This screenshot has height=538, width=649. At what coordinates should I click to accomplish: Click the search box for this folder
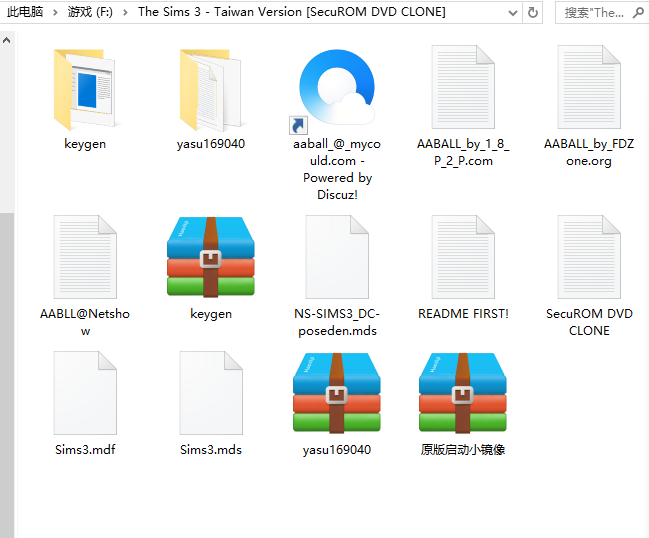click(x=600, y=12)
